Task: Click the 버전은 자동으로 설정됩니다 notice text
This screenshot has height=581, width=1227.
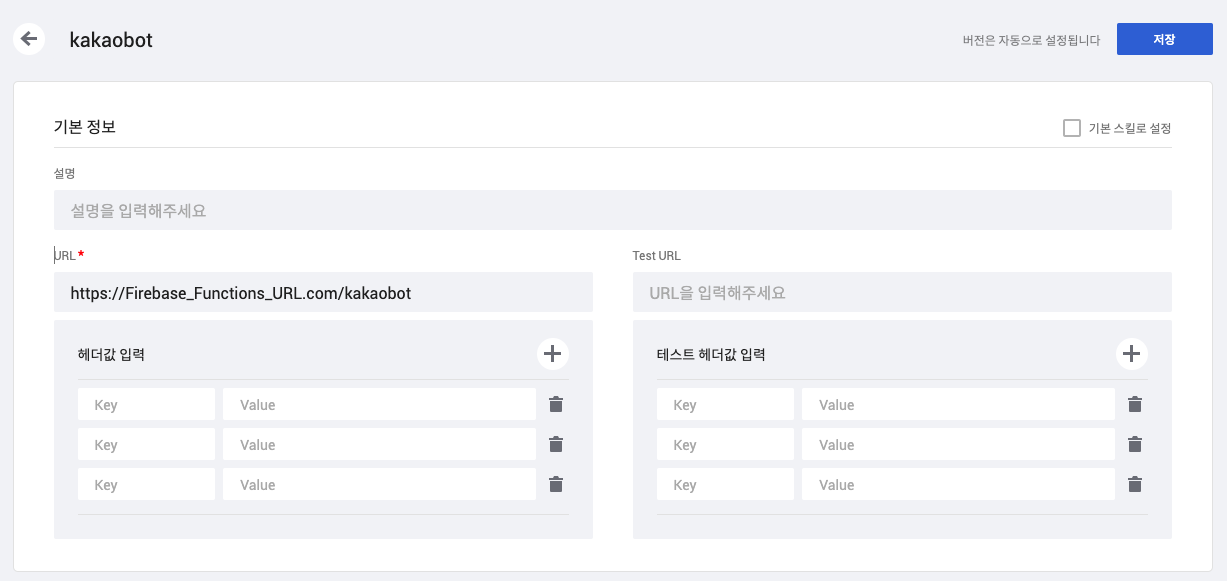Action: (x=1031, y=40)
